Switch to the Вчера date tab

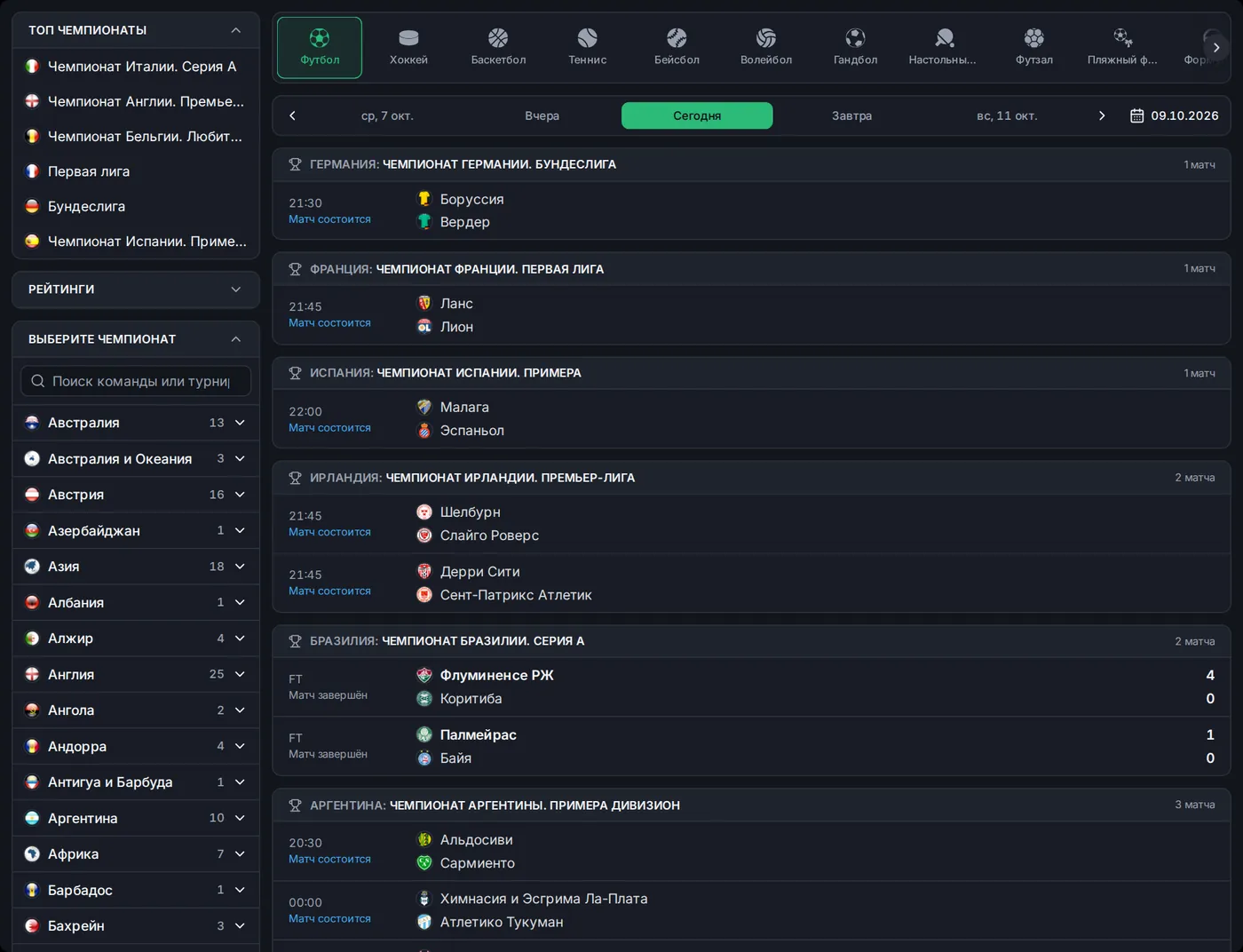pyautogui.click(x=542, y=115)
